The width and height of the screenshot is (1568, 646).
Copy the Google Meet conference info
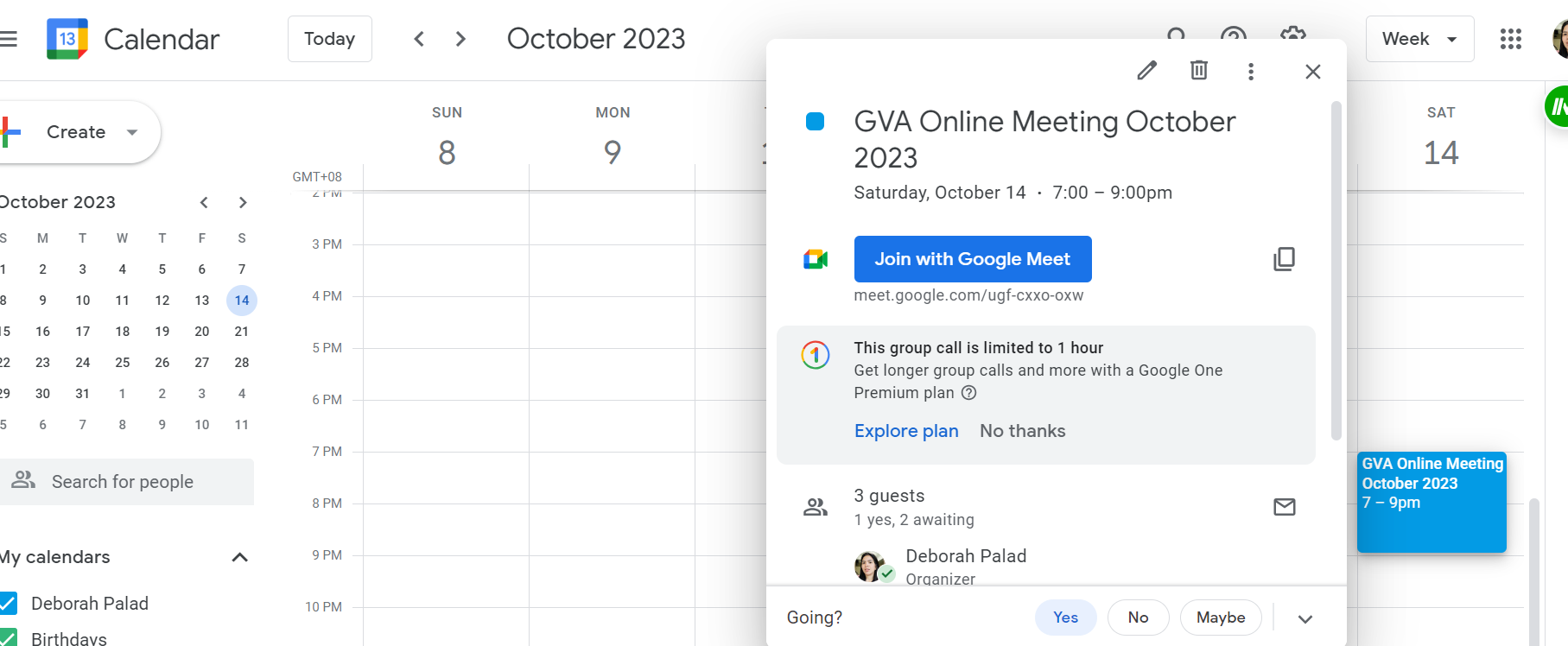tap(1285, 259)
